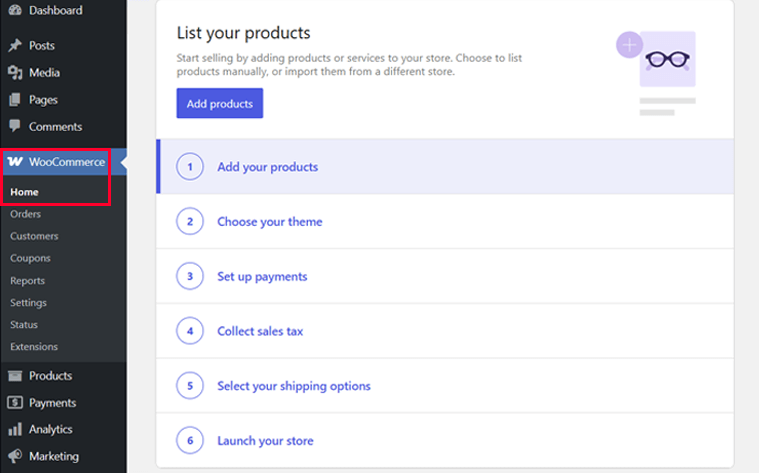Click the step 3 circle icon
This screenshot has height=473, width=759.
pos(190,276)
